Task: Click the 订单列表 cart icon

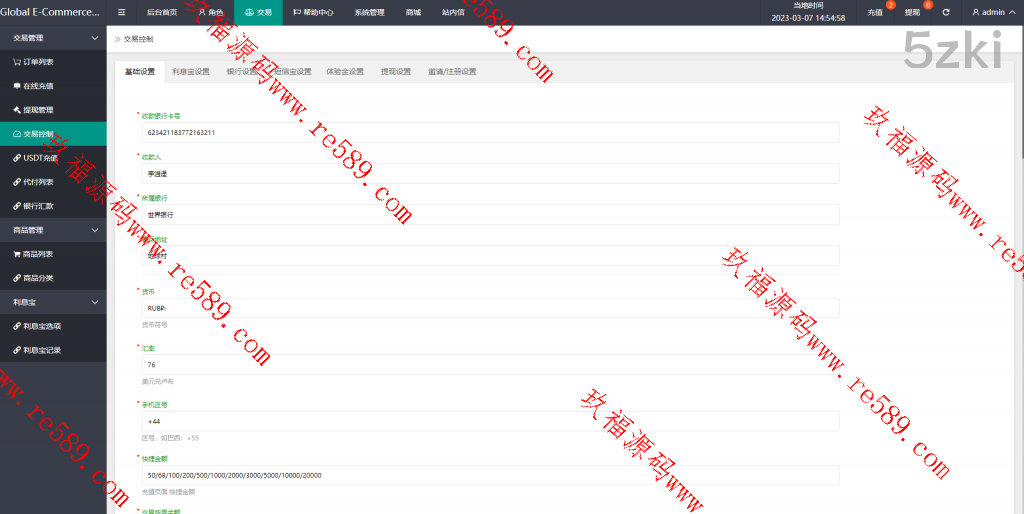Action: (x=17, y=62)
